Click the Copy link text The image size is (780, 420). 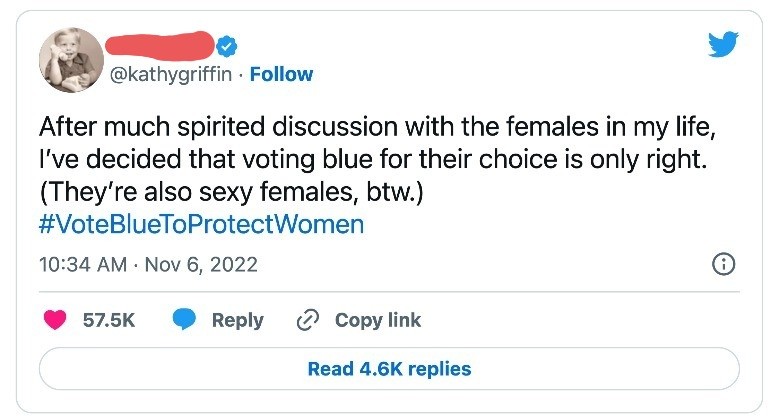click(x=378, y=320)
